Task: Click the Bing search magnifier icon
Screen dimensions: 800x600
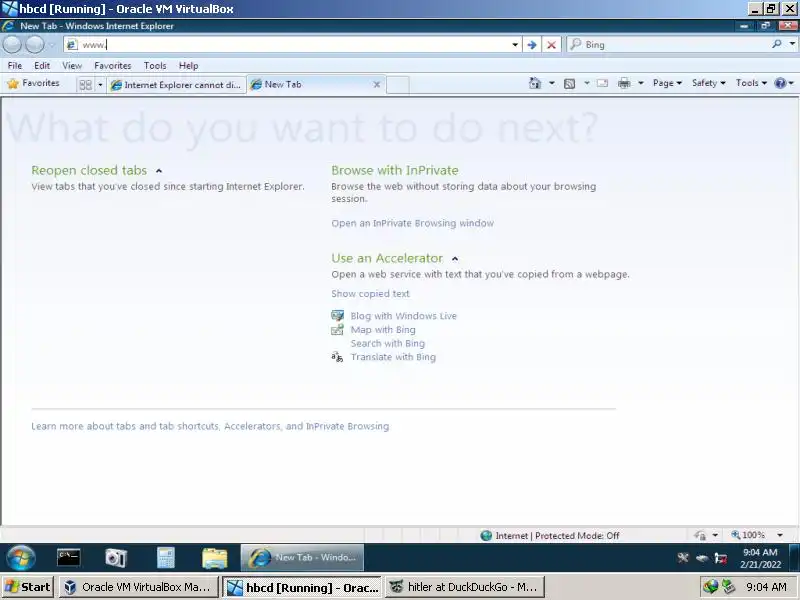Action: 777,44
